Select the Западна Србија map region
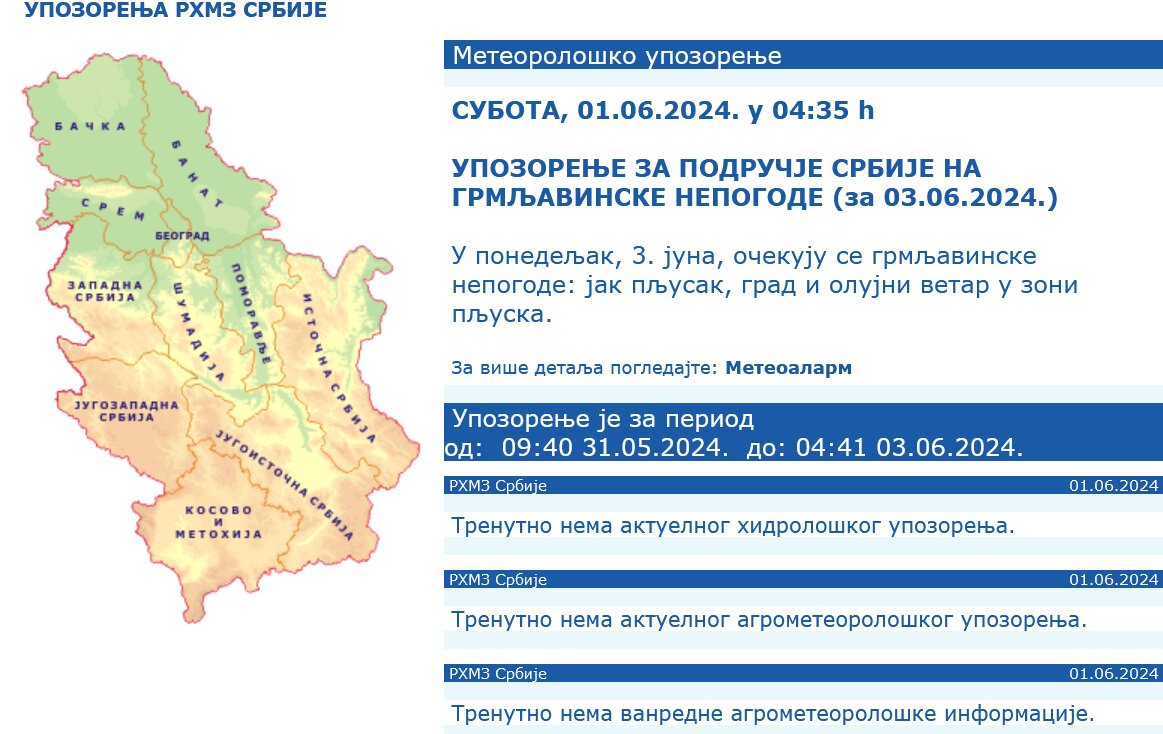This screenshot has height=734, width=1163. click(x=100, y=292)
